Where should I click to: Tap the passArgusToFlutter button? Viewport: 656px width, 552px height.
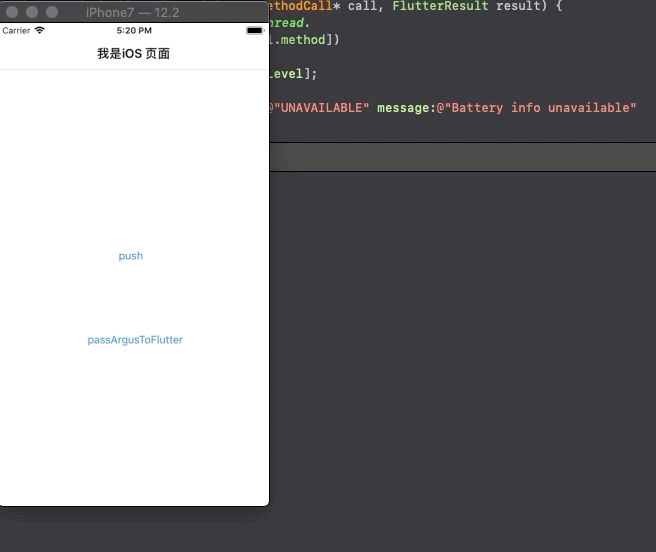[x=135, y=340]
